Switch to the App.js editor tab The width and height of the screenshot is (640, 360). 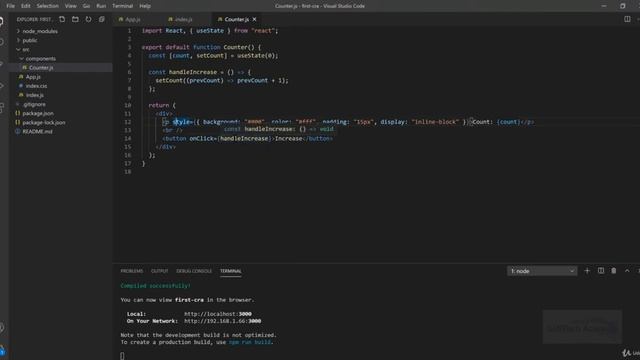click(x=133, y=19)
